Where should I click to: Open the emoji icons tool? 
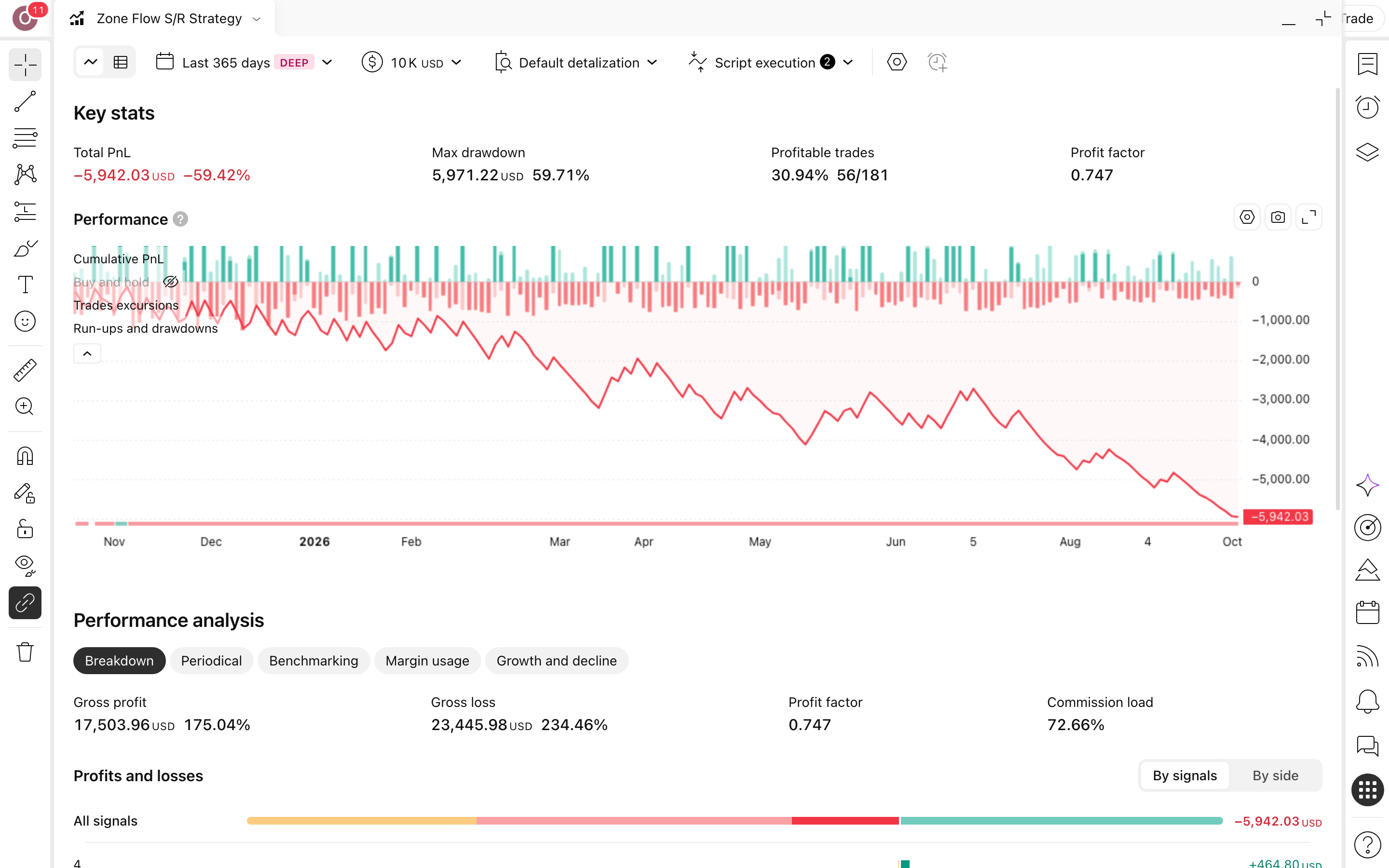click(25, 322)
